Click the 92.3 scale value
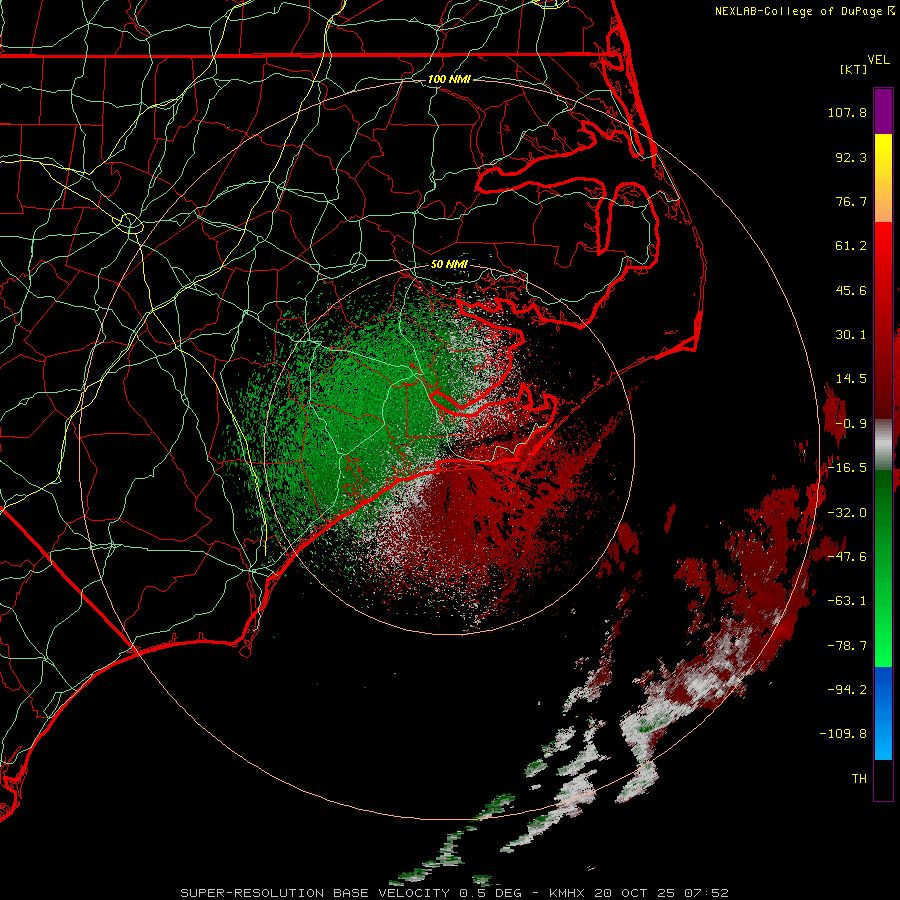 (x=851, y=157)
